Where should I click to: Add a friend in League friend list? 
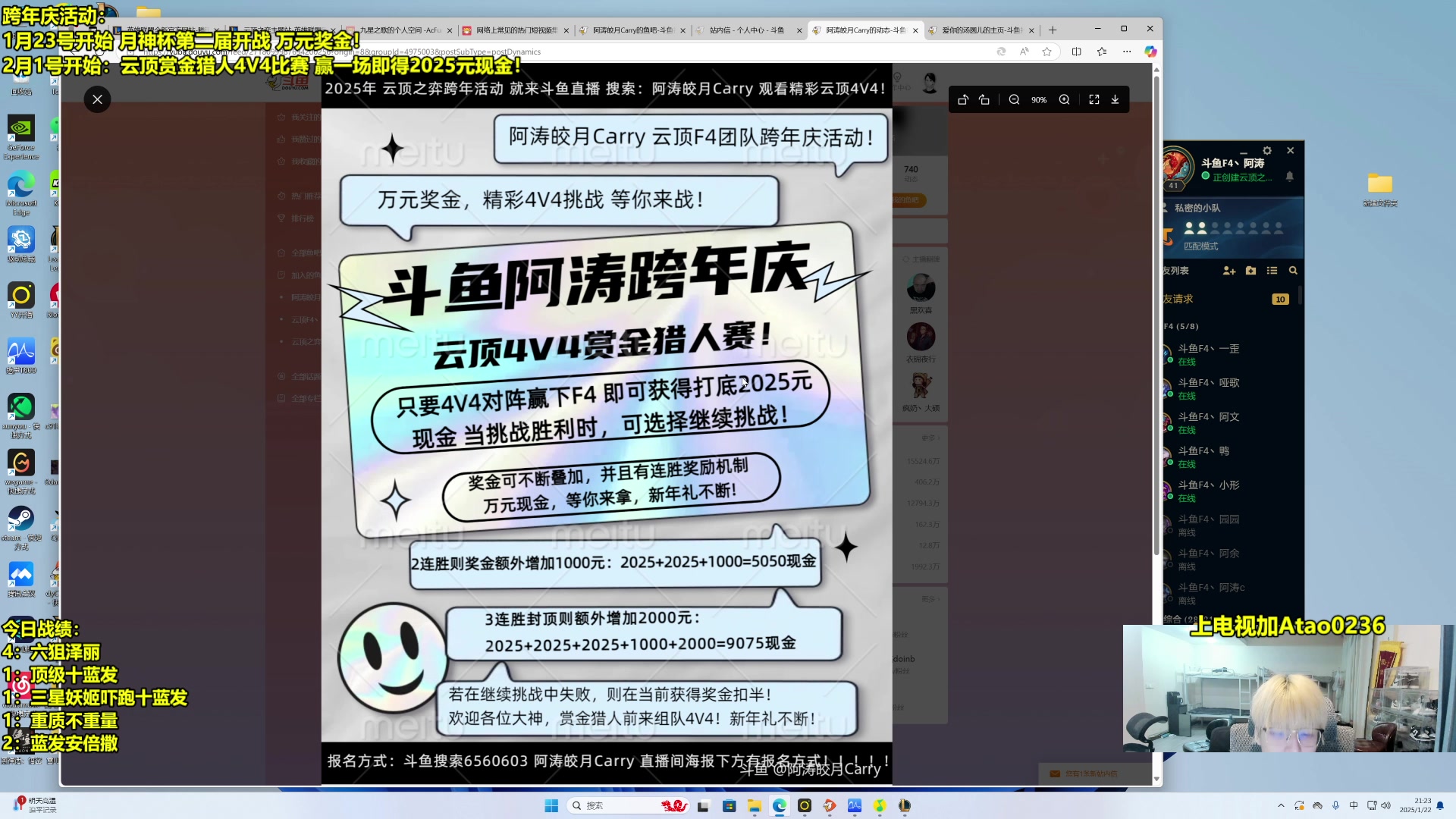click(x=1229, y=271)
